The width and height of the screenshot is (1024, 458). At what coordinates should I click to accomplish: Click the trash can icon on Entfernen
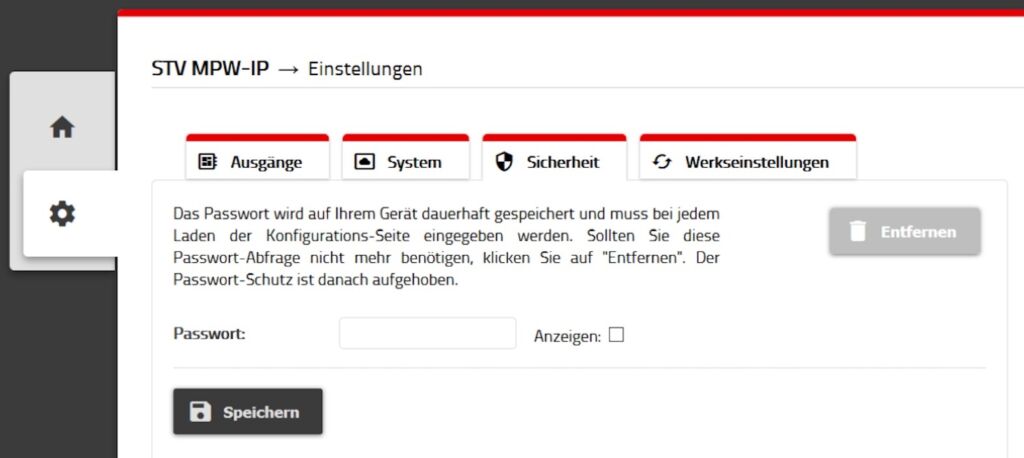[x=857, y=232]
